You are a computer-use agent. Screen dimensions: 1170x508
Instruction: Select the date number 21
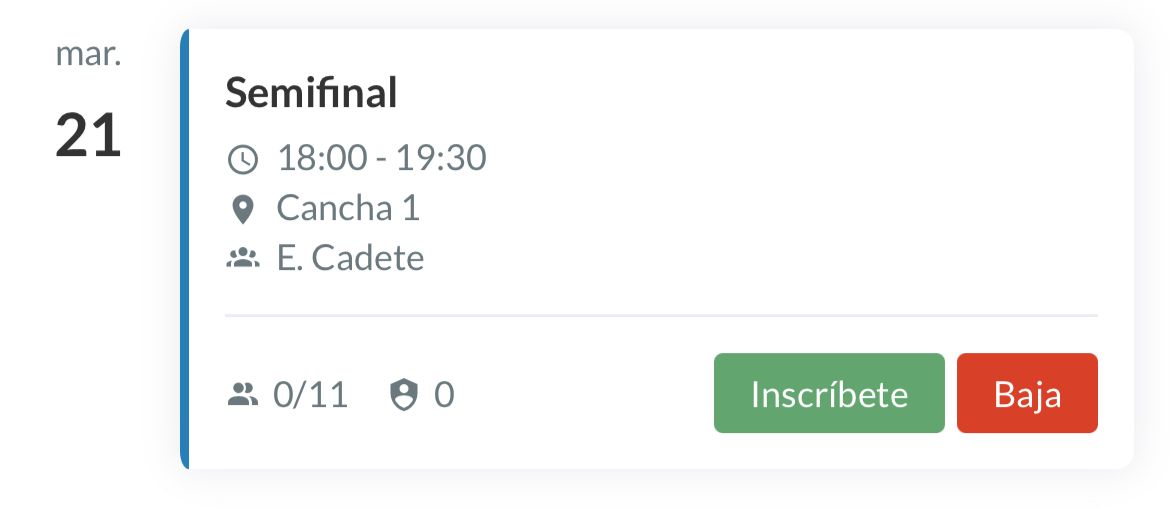click(88, 135)
